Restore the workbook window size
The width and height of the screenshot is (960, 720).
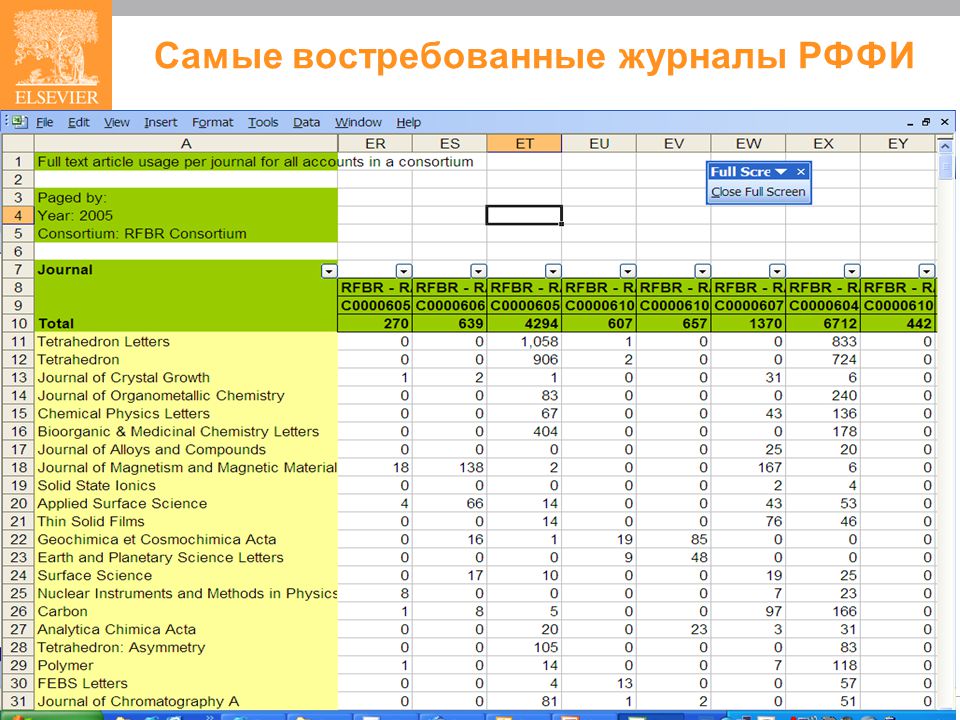pyautogui.click(x=926, y=122)
